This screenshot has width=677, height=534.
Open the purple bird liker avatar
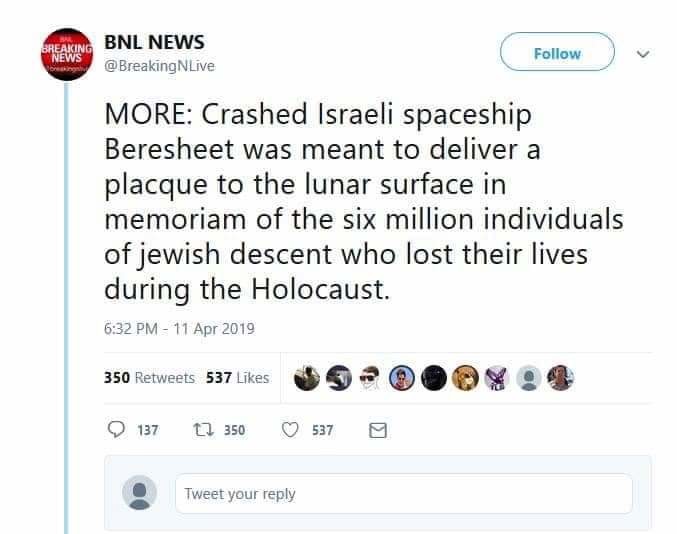[496, 378]
